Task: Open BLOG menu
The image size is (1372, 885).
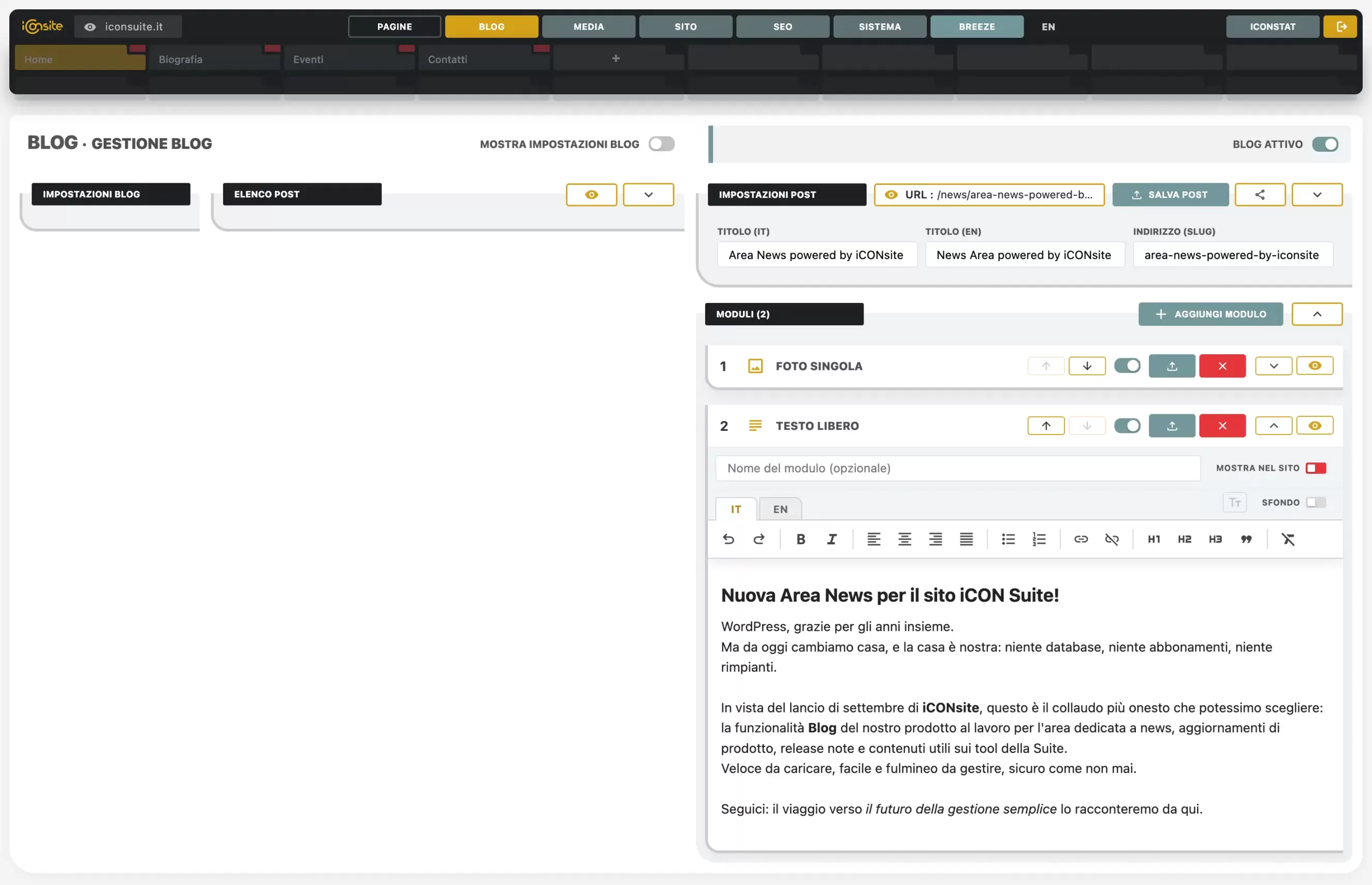Action: (491, 26)
